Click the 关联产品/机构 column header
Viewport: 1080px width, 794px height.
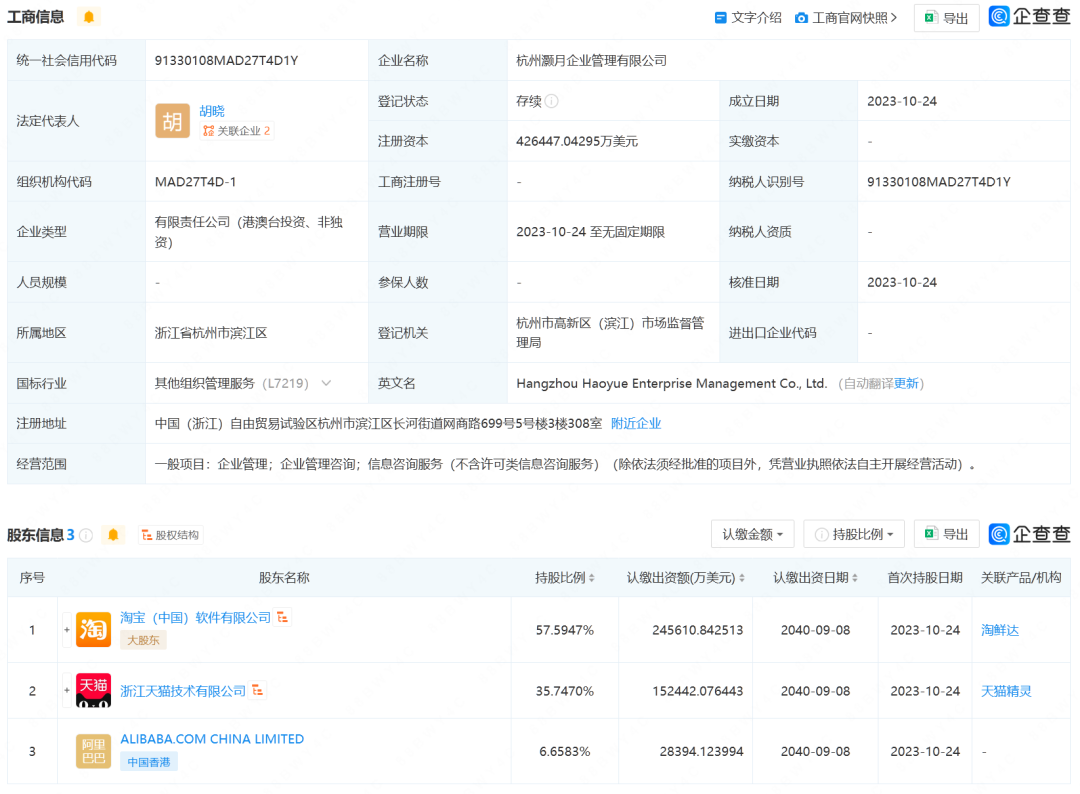(1021, 578)
